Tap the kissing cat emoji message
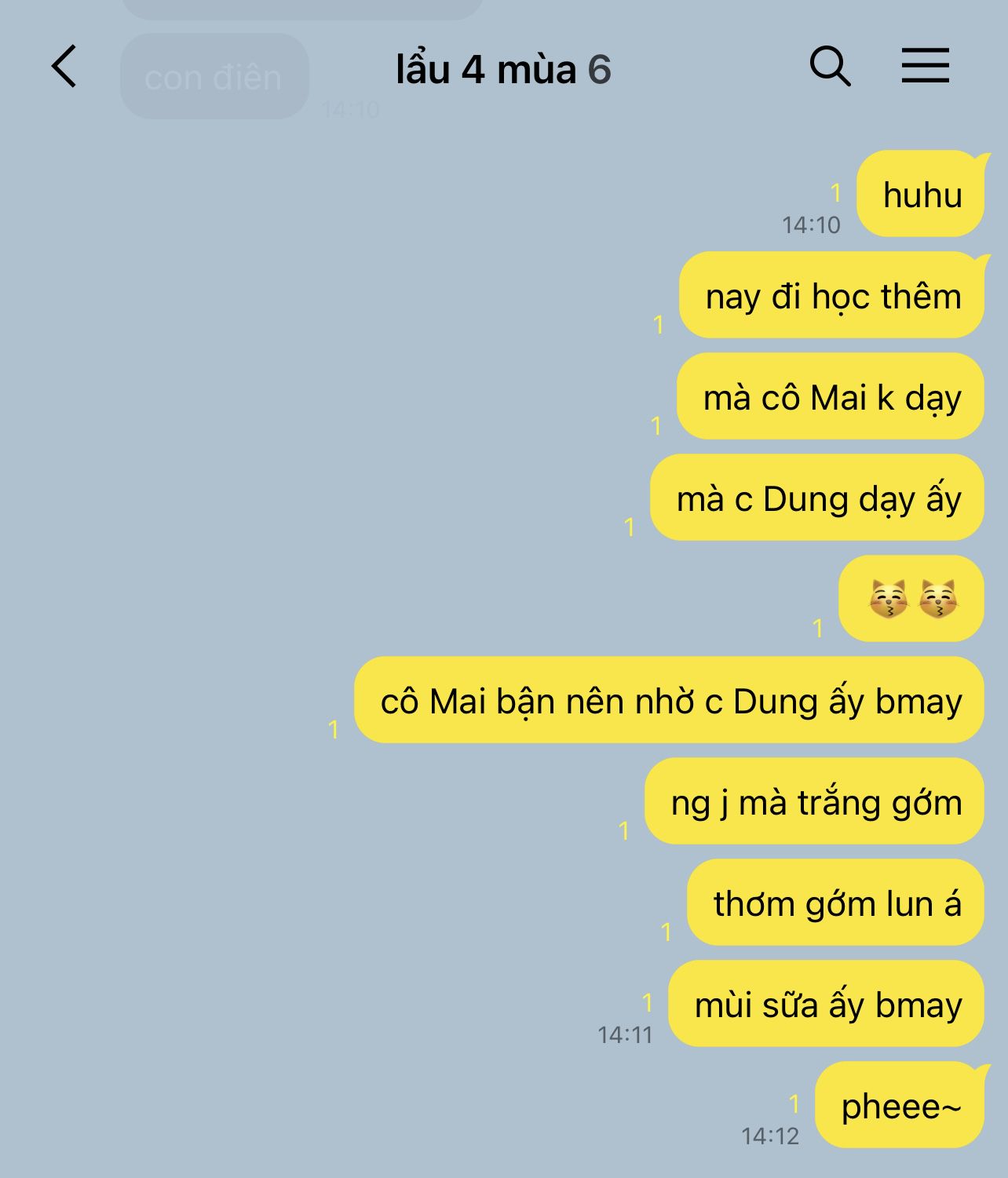The width and height of the screenshot is (1008, 1178). (x=911, y=599)
